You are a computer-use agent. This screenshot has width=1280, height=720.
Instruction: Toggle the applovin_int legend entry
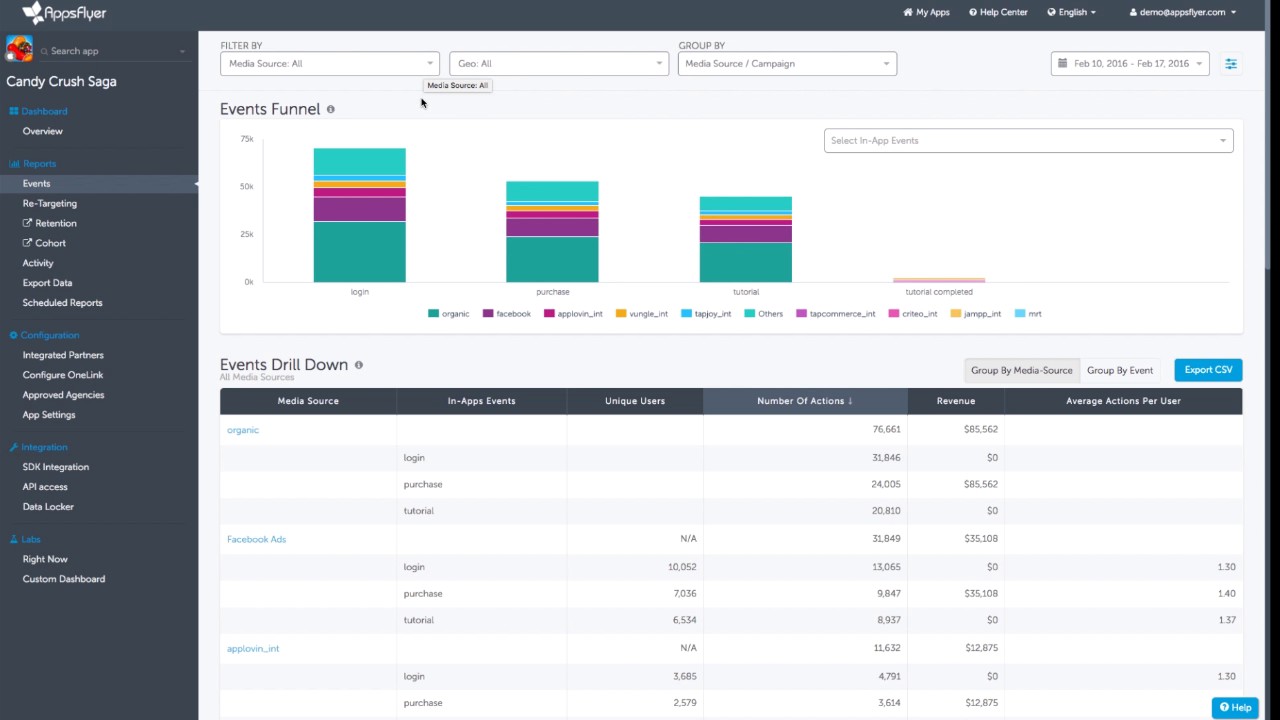(x=574, y=314)
